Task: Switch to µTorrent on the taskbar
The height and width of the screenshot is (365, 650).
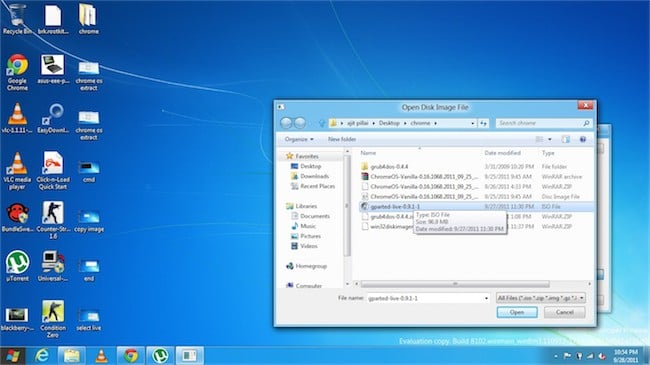Action: 160,356
